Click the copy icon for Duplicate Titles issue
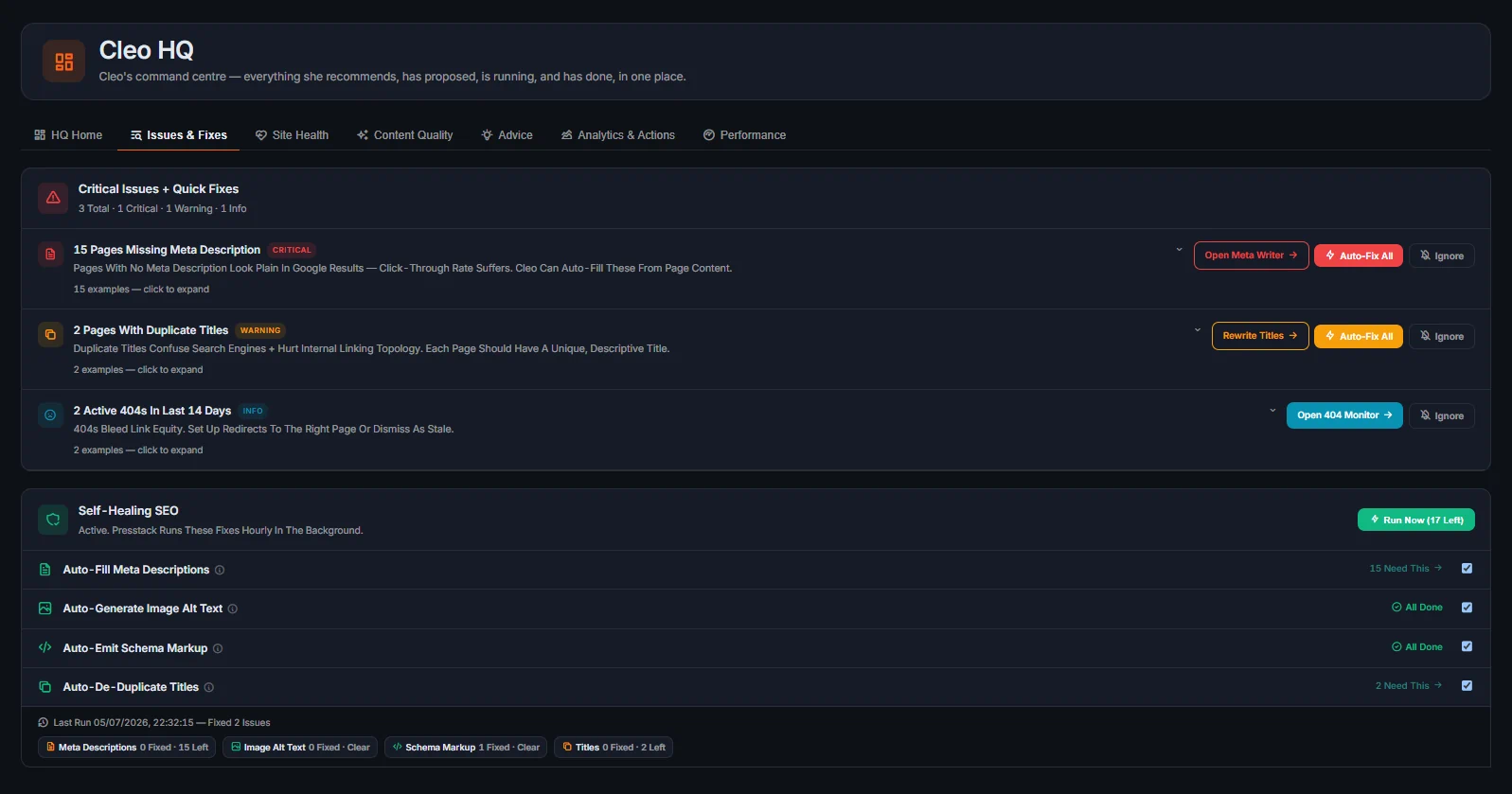Viewport: 1512px width, 794px height. (50, 335)
